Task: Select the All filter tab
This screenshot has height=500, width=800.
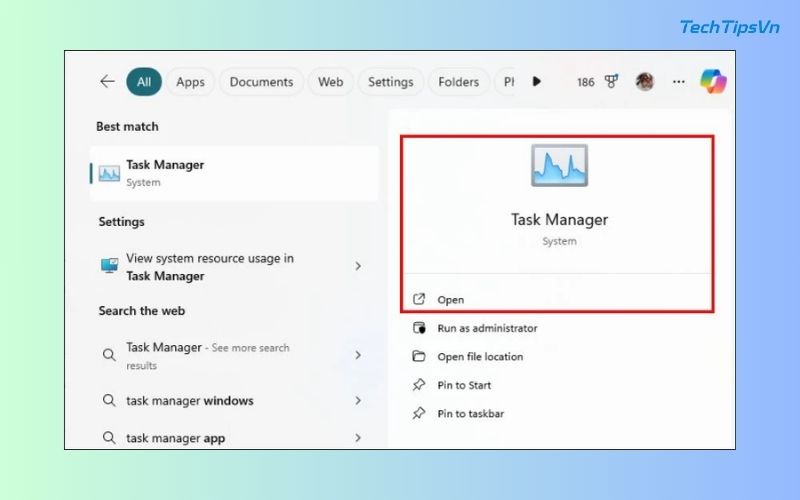Action: pyautogui.click(x=144, y=82)
